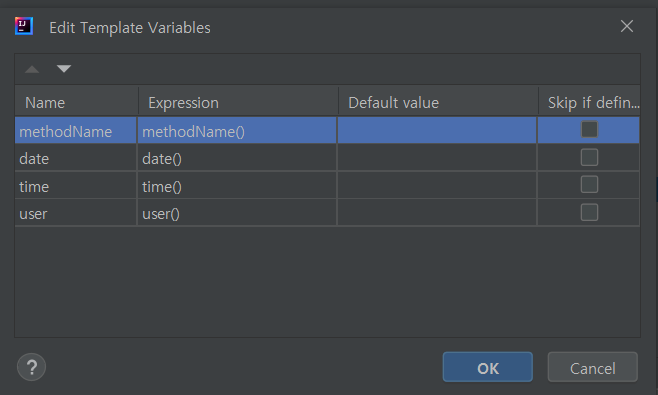658x395 pixels.
Task: Click the time() expression cell
Action: pos(237,186)
